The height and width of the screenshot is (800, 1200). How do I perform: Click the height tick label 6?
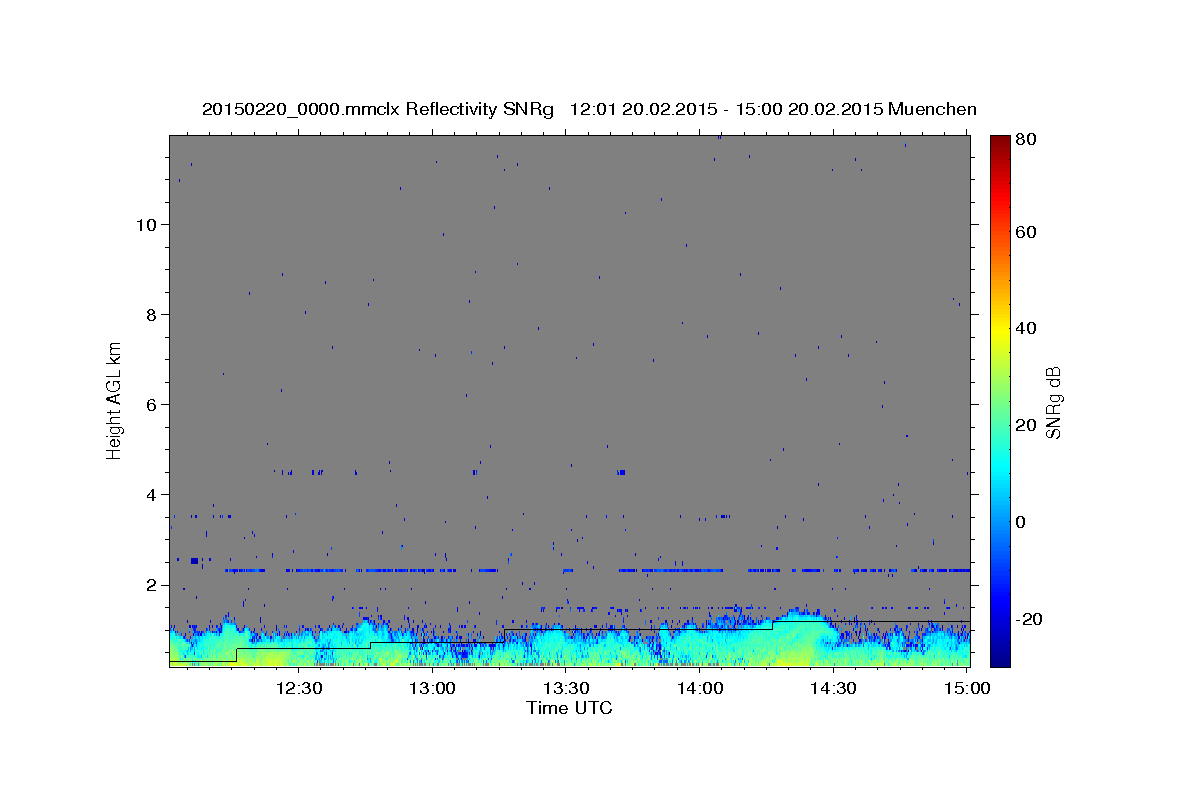point(152,405)
